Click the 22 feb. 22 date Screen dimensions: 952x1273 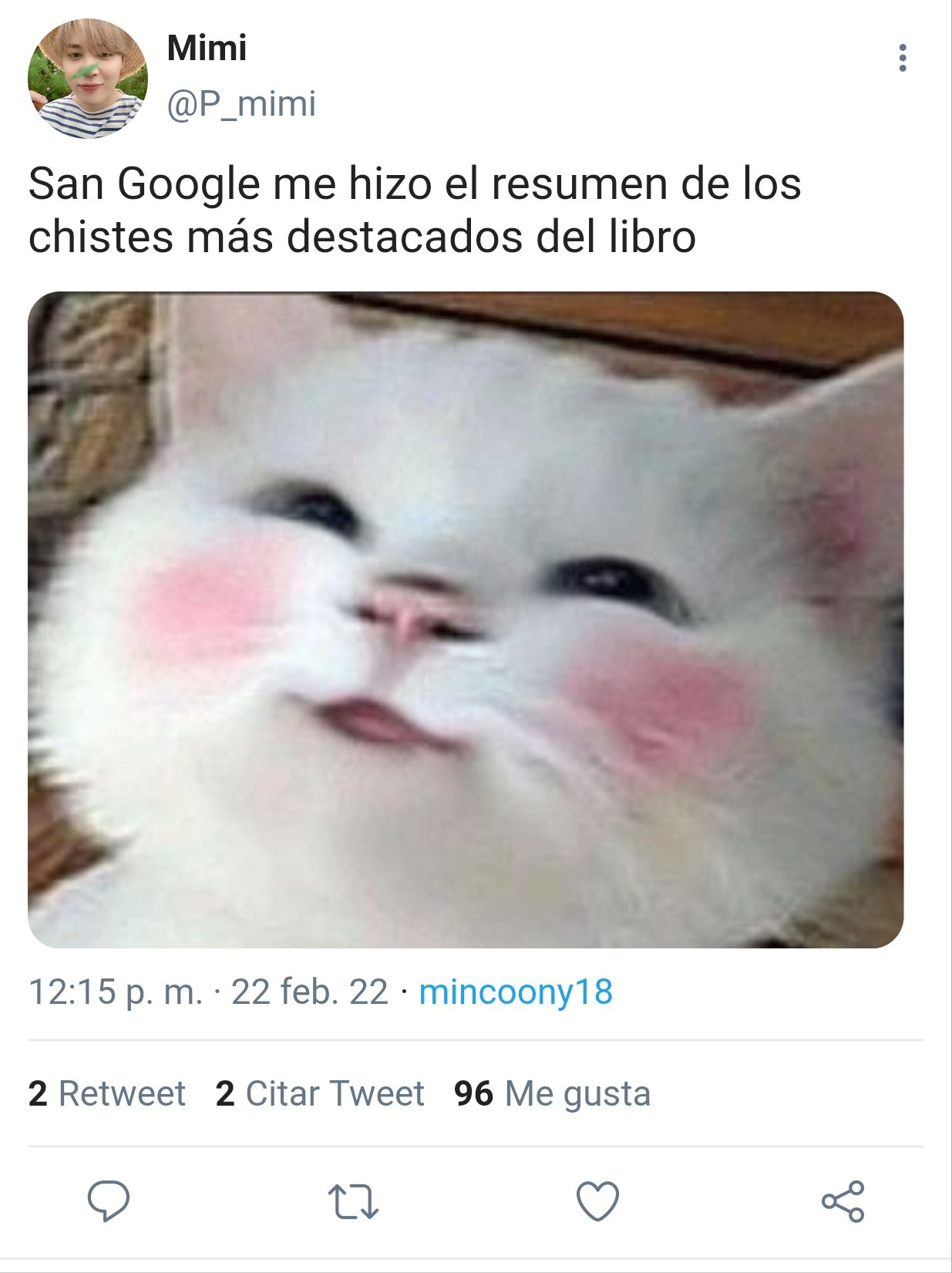pyautogui.click(x=310, y=992)
